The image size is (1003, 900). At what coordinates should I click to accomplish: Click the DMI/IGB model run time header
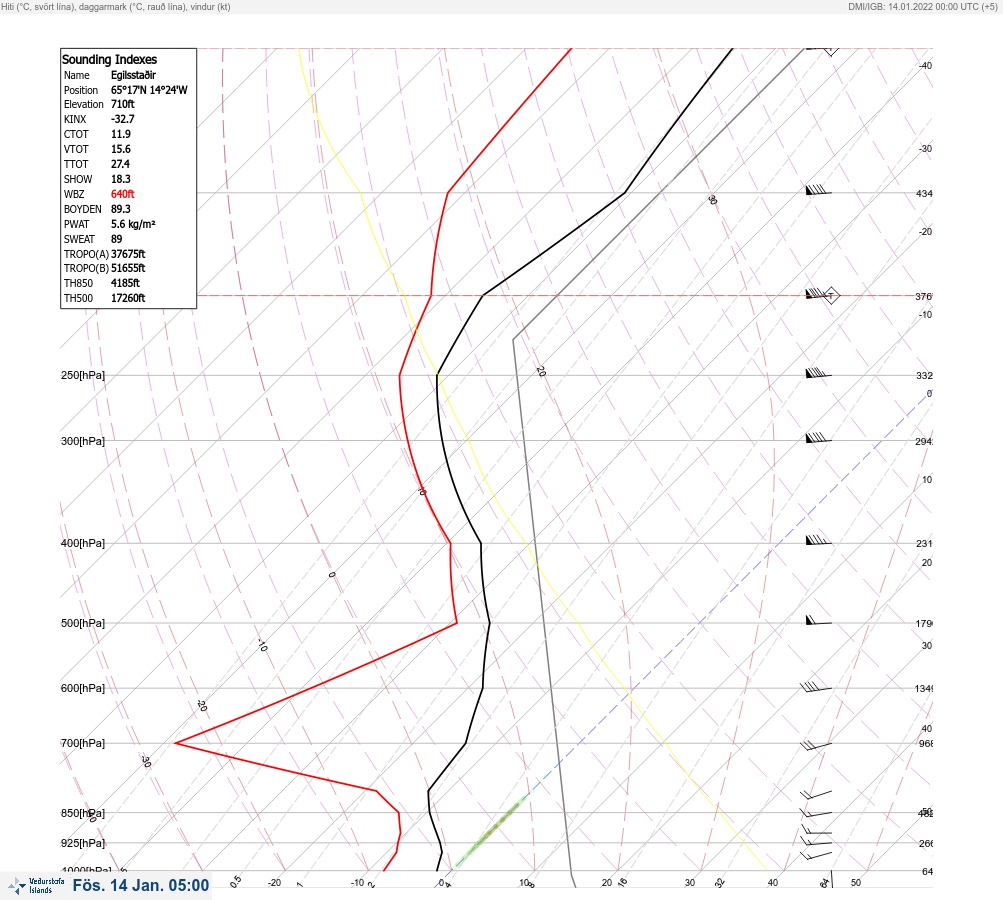coord(923,6)
